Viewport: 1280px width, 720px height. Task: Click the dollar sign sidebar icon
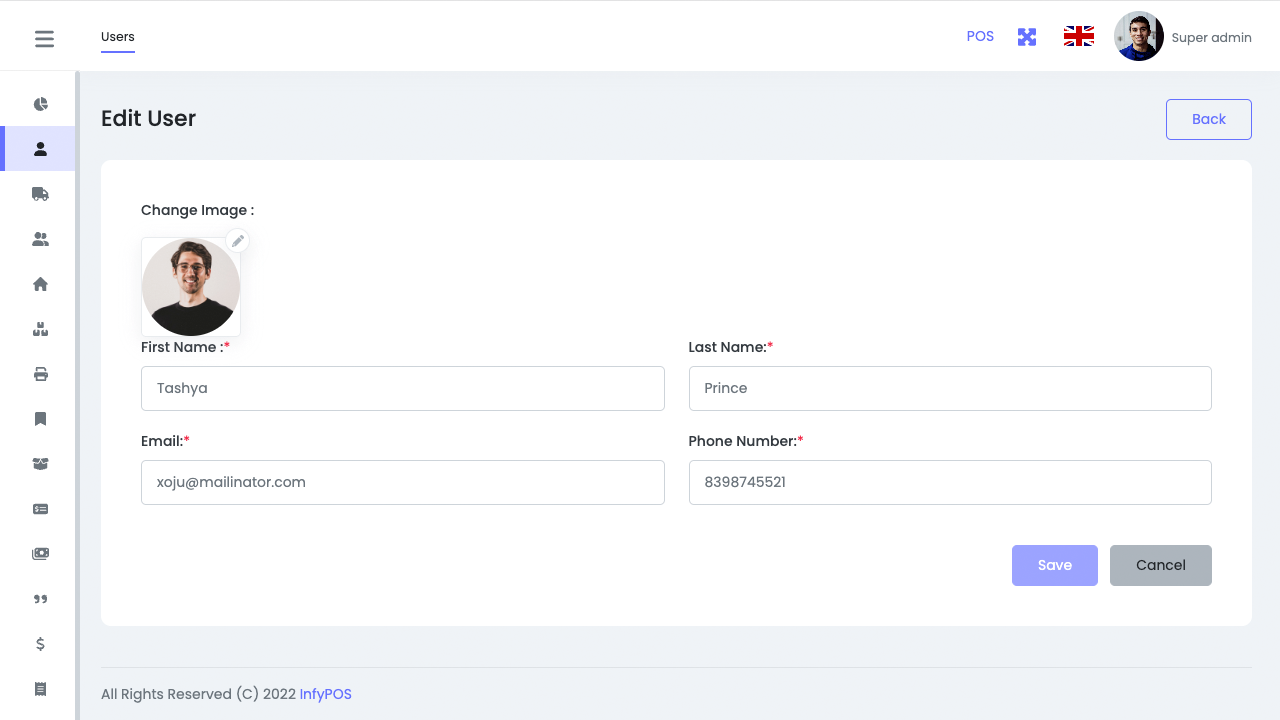click(x=40, y=644)
